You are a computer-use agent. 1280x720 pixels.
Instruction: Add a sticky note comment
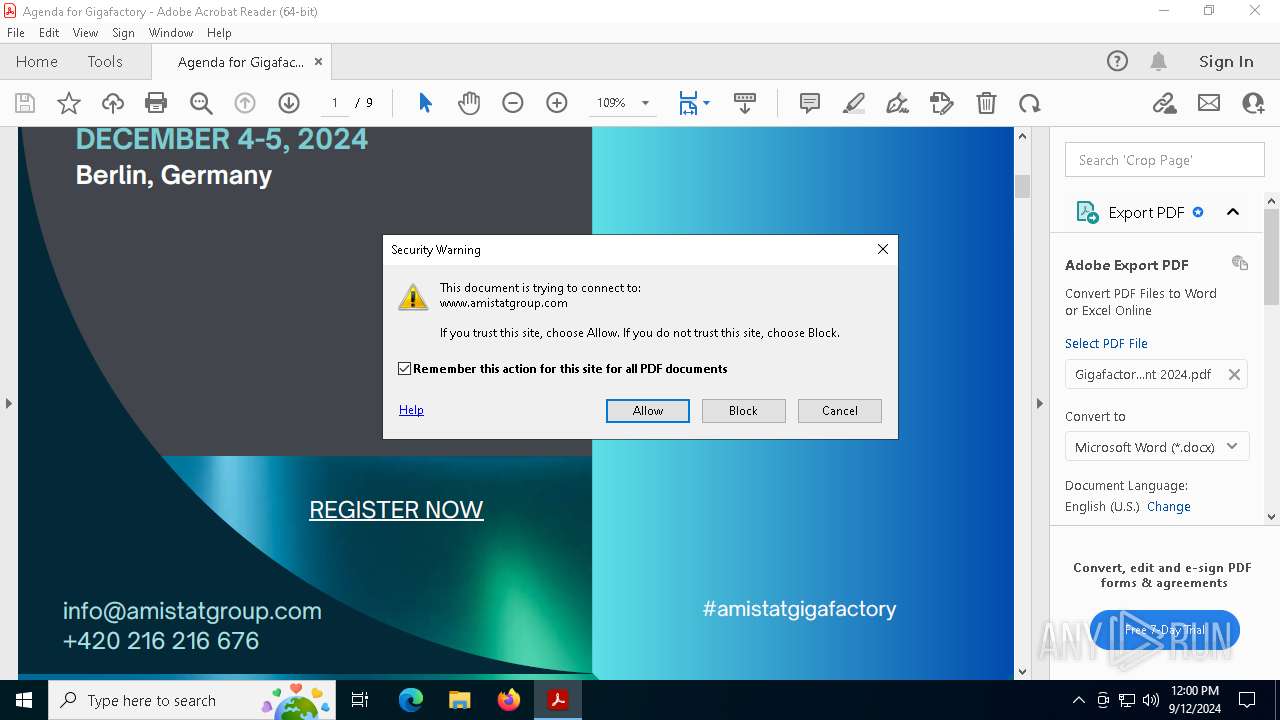point(810,103)
